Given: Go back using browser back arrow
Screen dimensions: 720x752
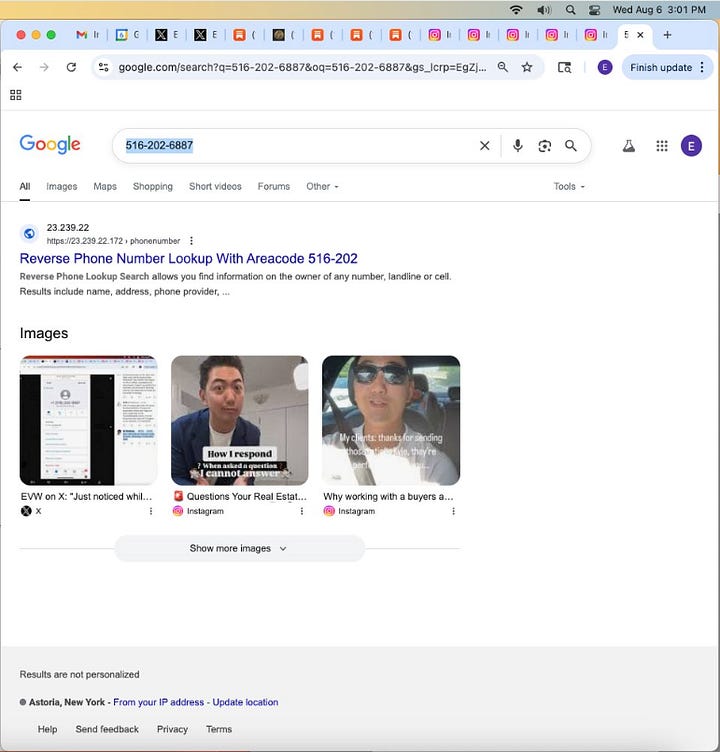Looking at the screenshot, I should [18, 67].
